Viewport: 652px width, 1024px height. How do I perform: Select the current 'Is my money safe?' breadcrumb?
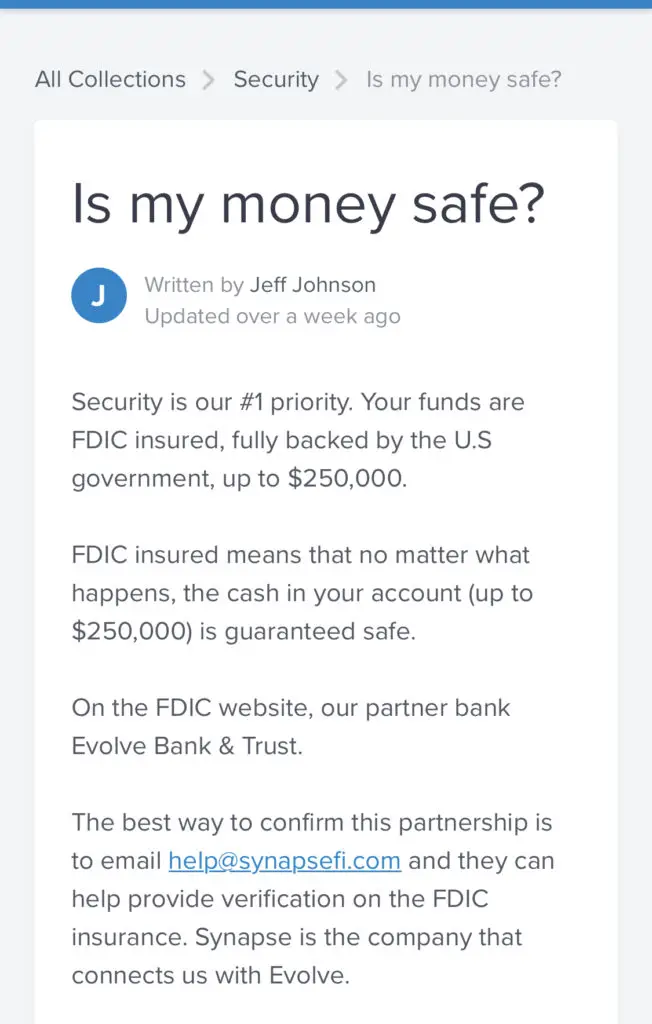click(464, 80)
